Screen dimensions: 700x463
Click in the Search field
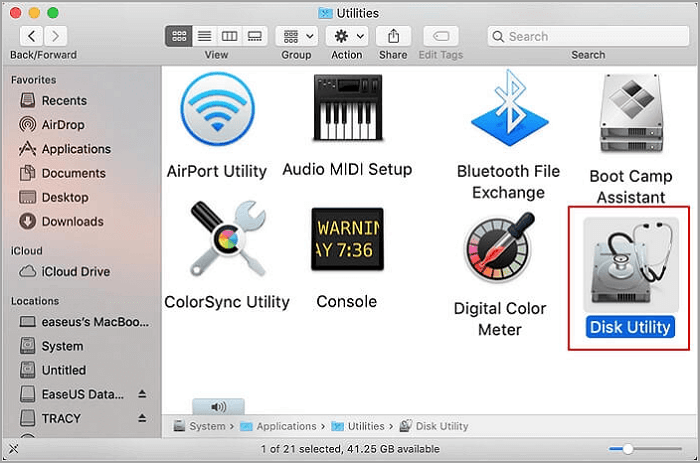590,36
